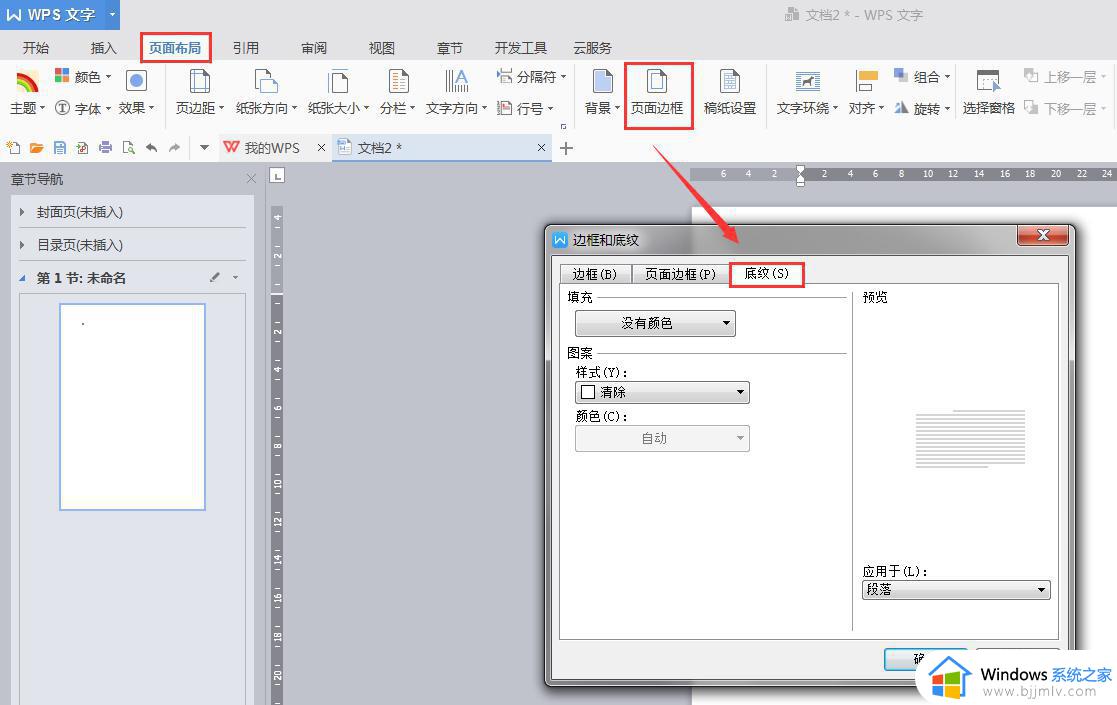Click the export to PDF icon
1117x705 pixels.
83,147
